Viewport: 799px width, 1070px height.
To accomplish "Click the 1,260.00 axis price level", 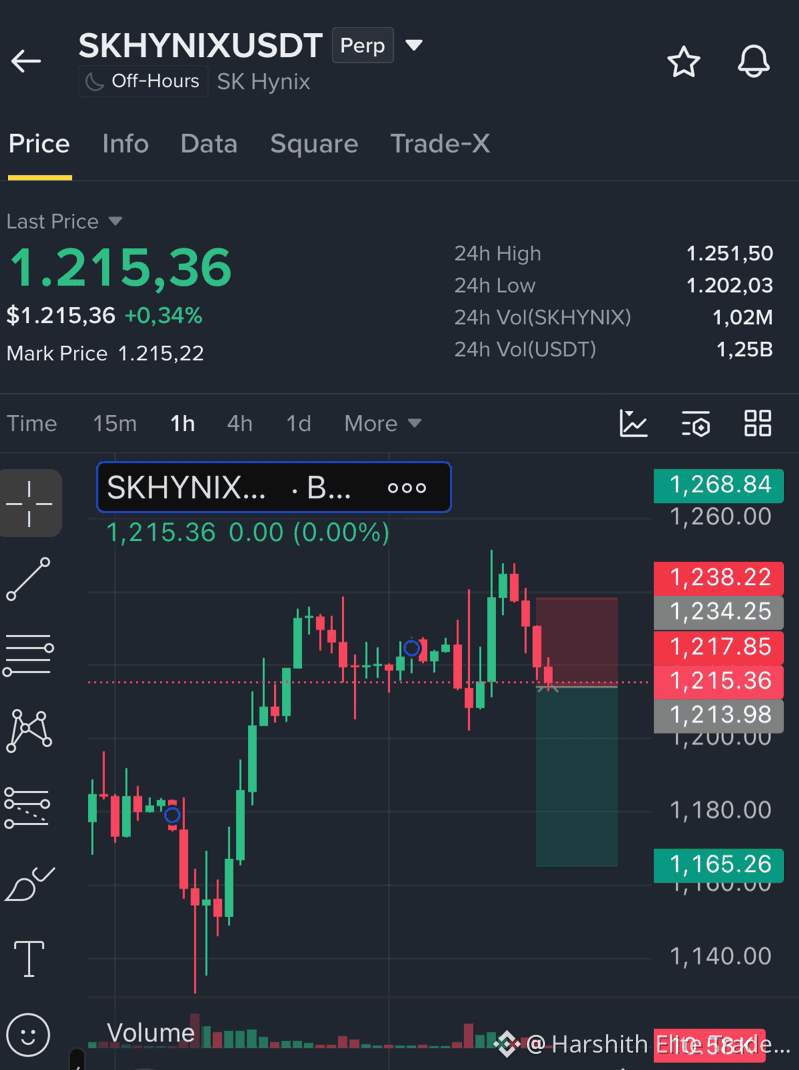I will (721, 517).
